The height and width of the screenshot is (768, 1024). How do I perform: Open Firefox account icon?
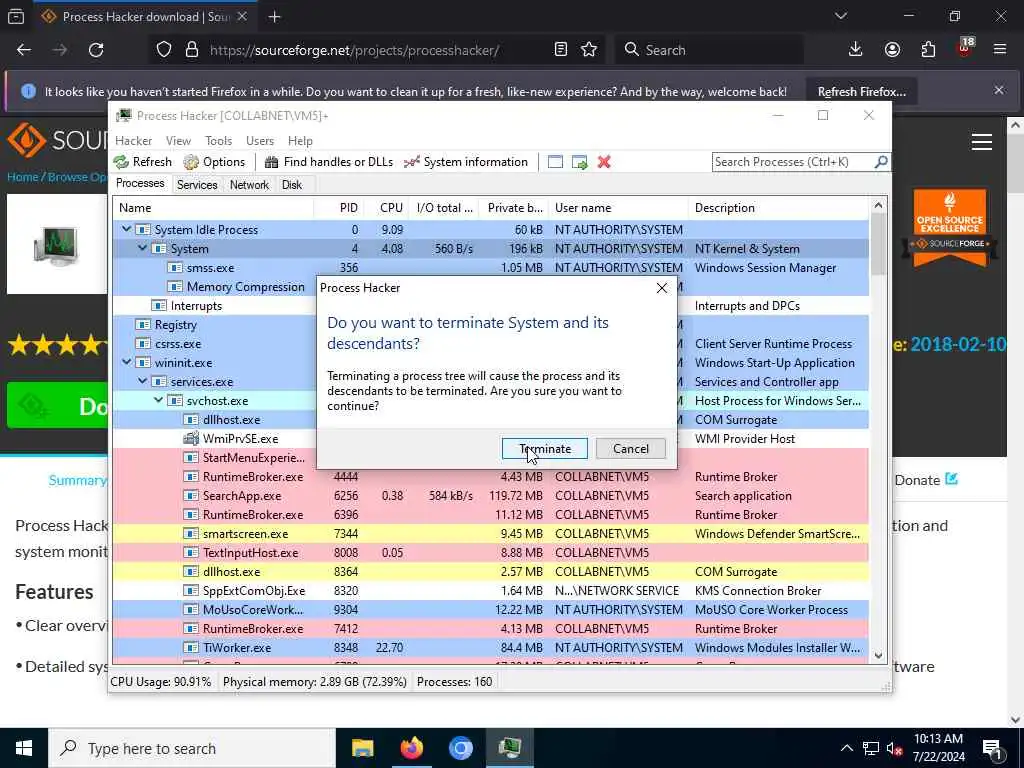pos(892,50)
